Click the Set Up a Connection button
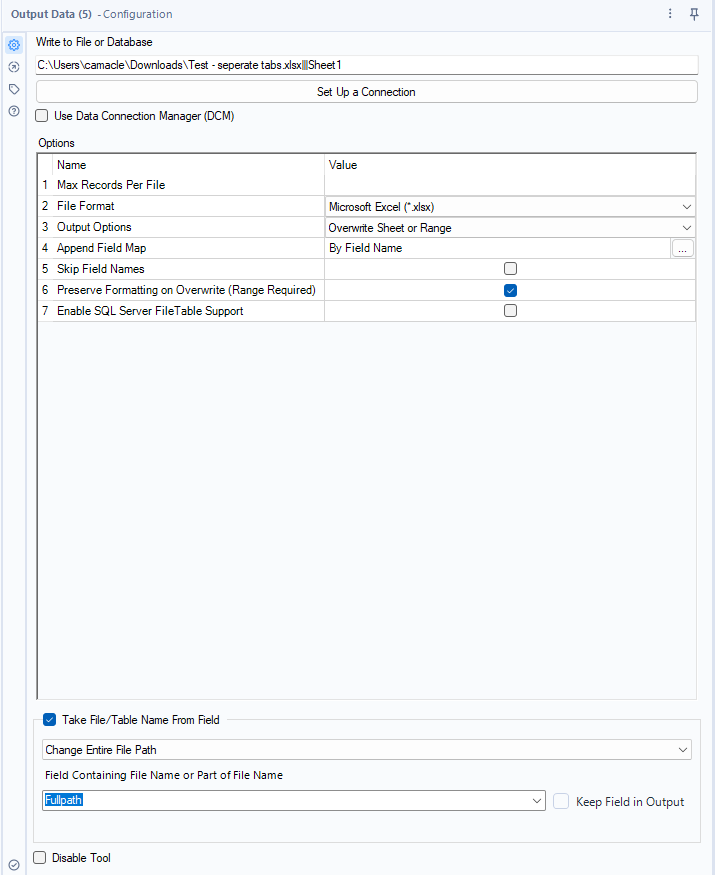This screenshot has height=875, width=715. (366, 91)
